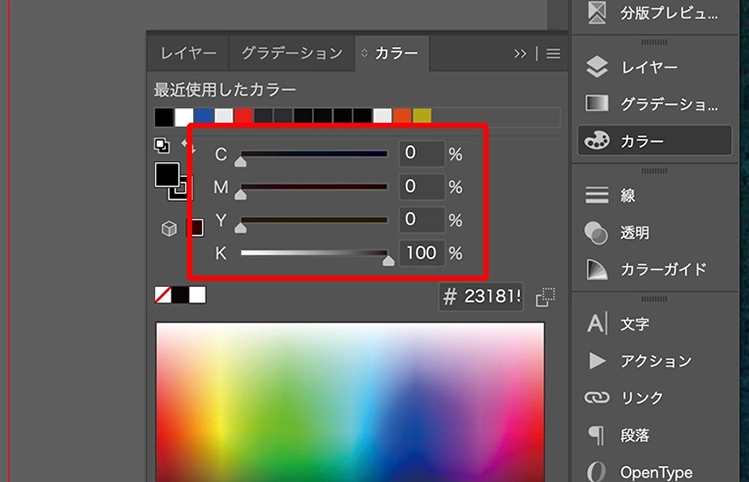
Task: Open the color panel hamburger menu
Action: [553, 54]
